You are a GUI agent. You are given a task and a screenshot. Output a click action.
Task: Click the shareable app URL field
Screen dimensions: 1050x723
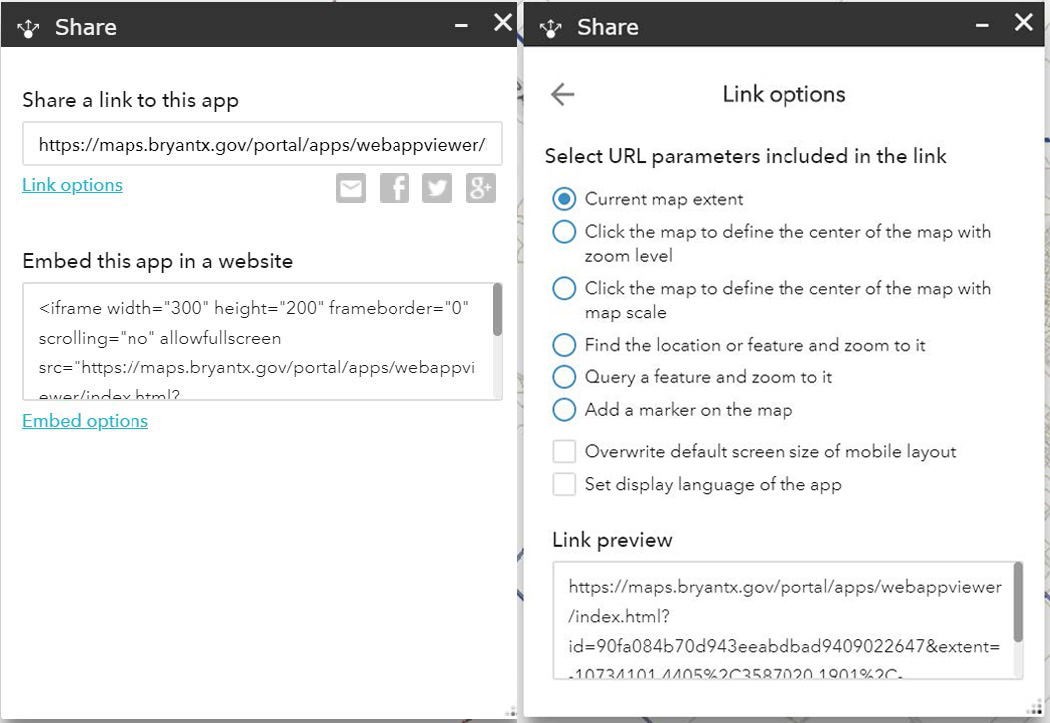click(x=262, y=144)
